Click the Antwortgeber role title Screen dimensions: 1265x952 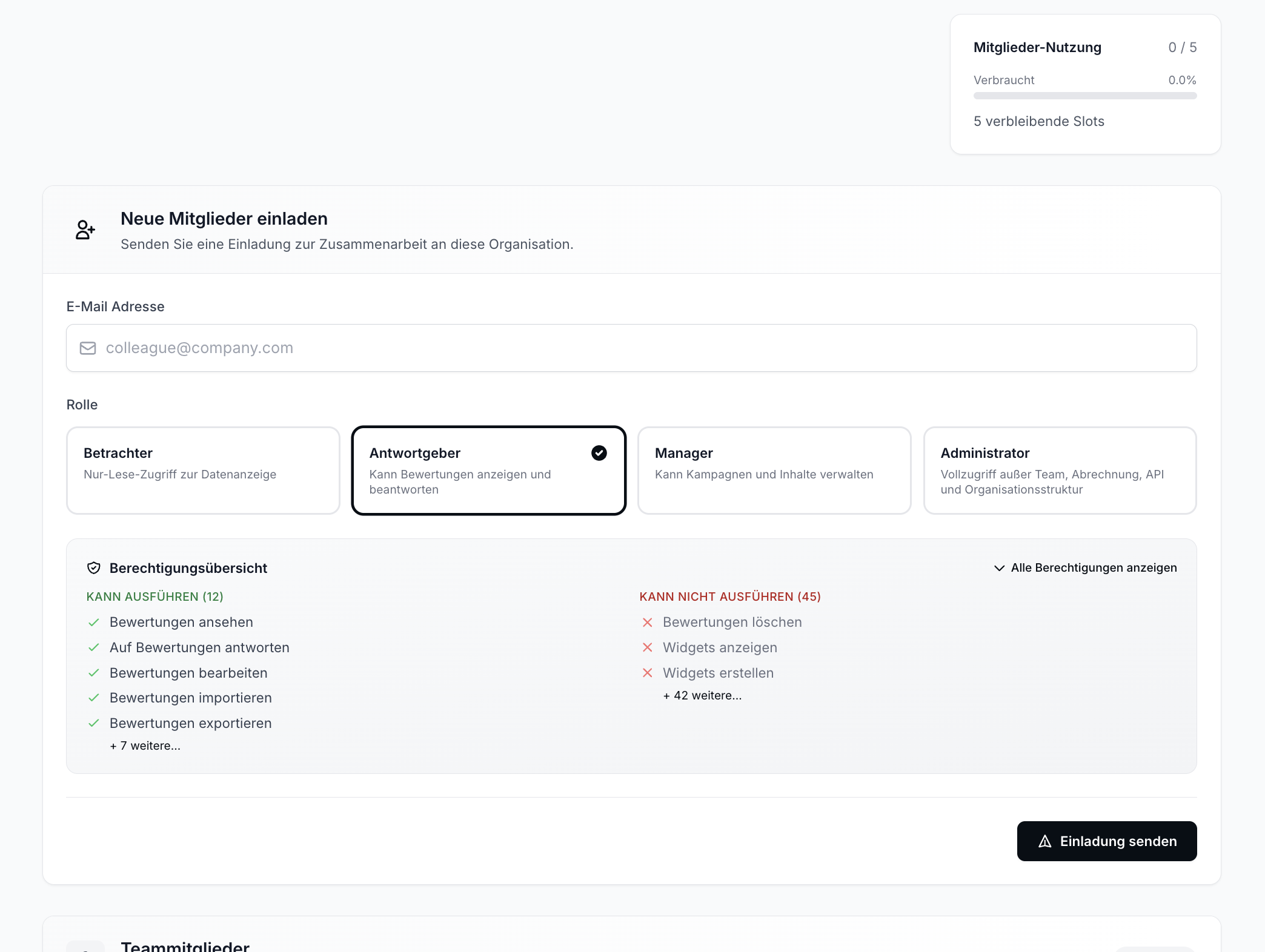[415, 453]
